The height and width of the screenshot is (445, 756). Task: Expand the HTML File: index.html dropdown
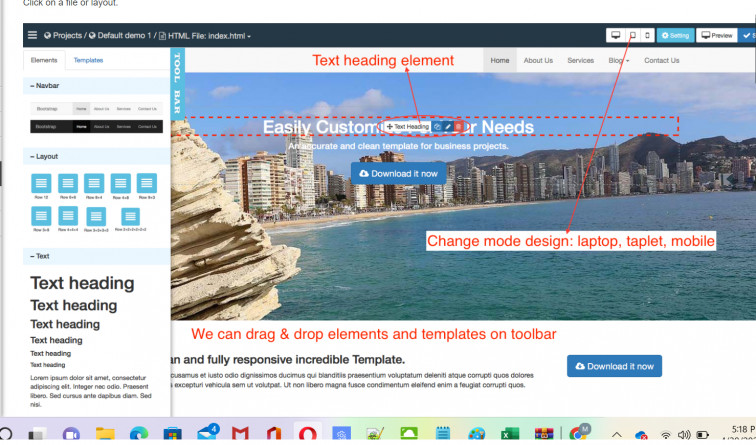205,36
